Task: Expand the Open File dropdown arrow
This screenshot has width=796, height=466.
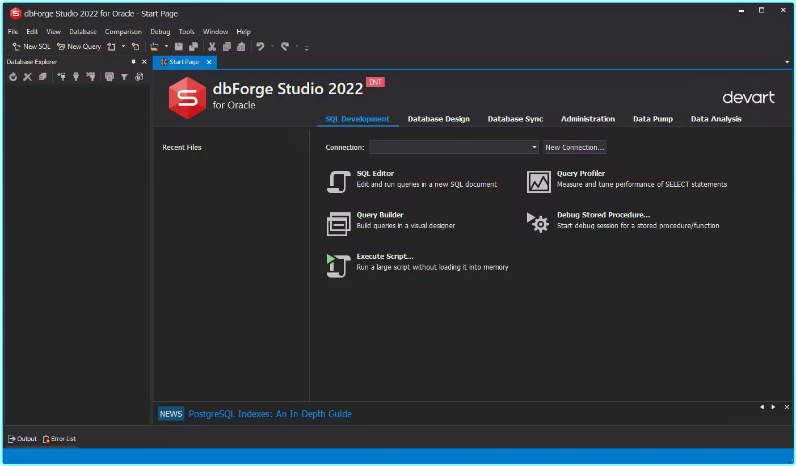Action: pyautogui.click(x=166, y=47)
